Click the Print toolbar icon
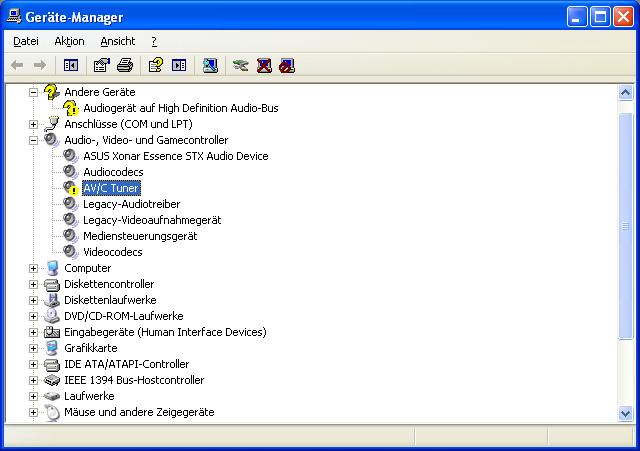 coord(125,65)
